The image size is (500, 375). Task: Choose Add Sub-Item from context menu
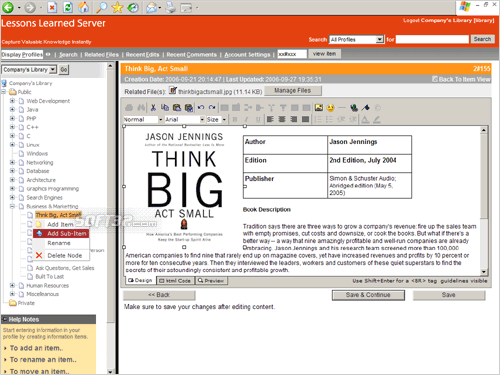pyautogui.click(x=61, y=233)
